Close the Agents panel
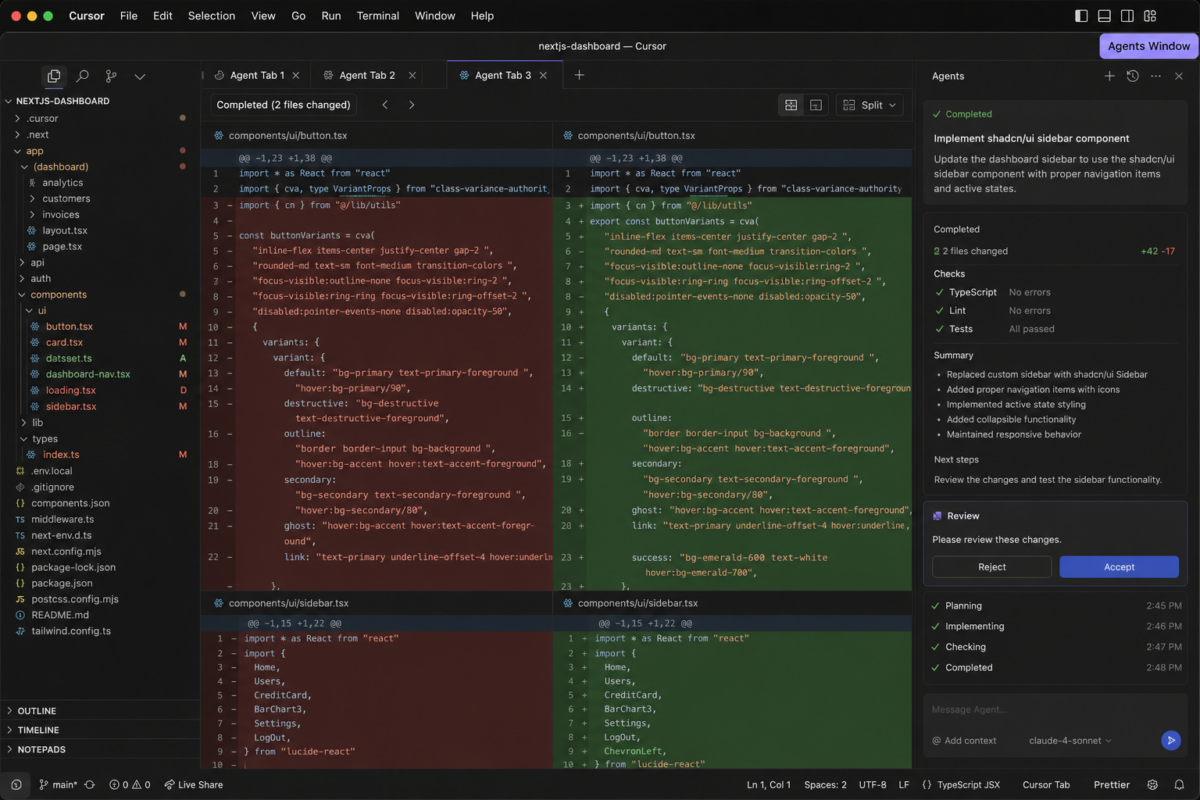Screen dimensions: 1200x800 tap(1179, 76)
